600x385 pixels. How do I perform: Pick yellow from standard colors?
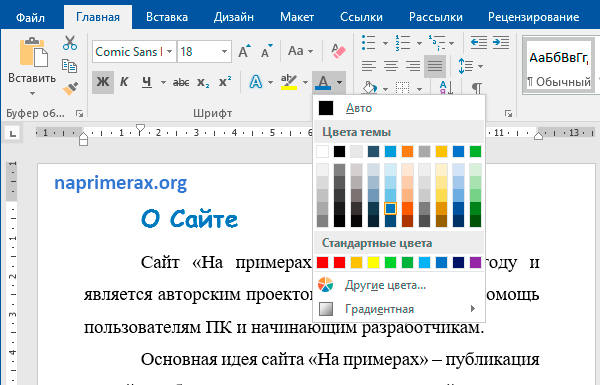[373, 263]
